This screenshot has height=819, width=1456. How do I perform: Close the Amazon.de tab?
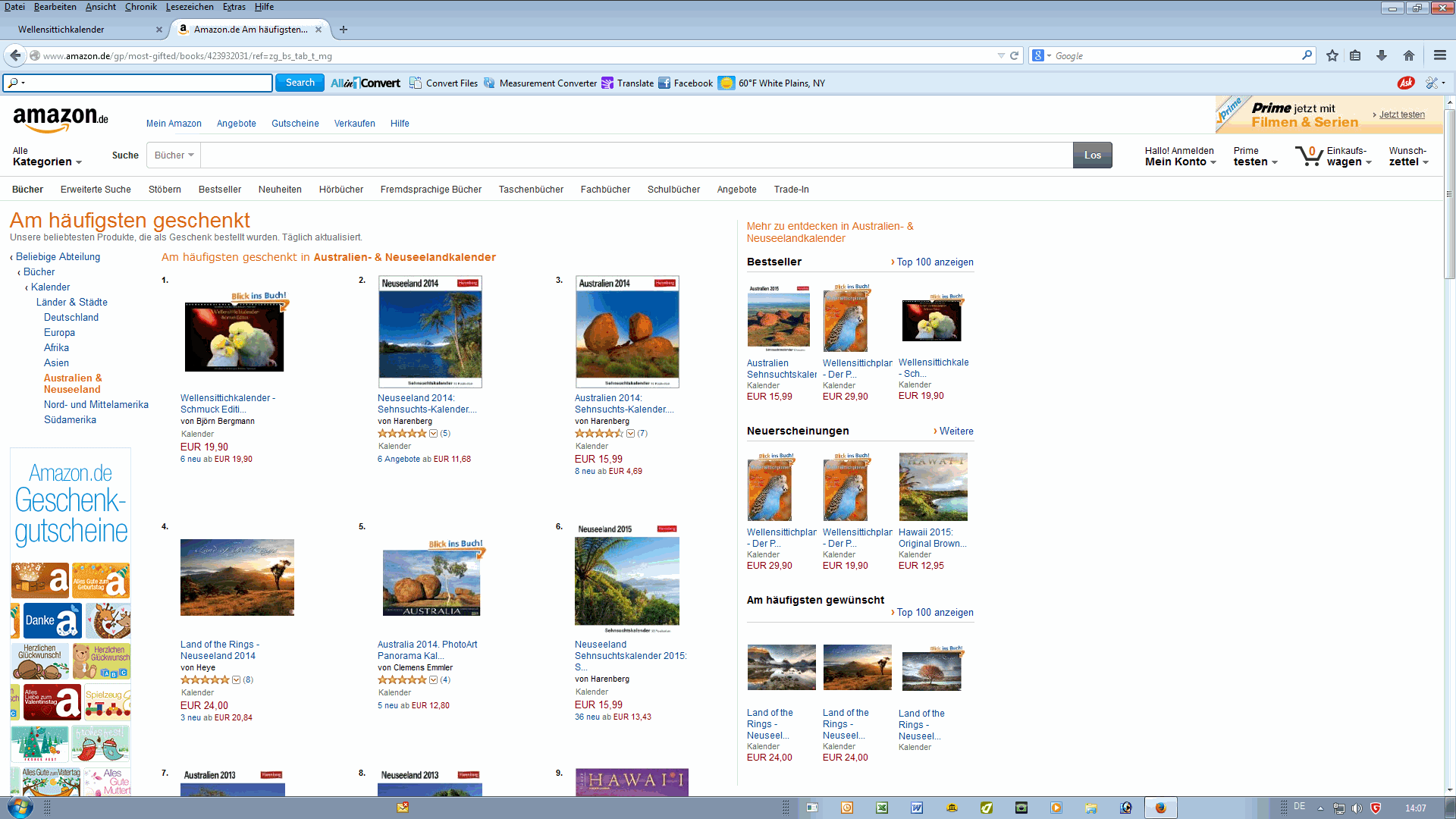point(318,30)
